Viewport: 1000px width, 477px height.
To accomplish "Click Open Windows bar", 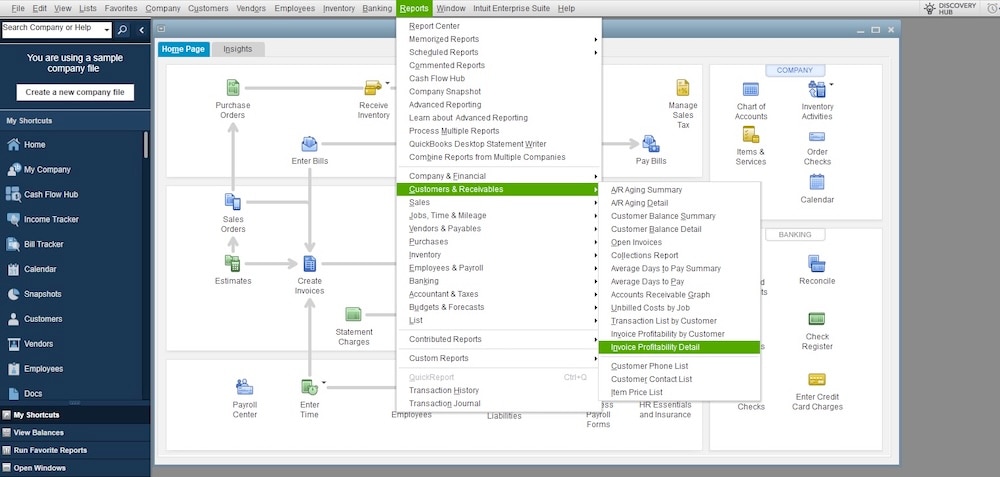I will click(x=75, y=468).
